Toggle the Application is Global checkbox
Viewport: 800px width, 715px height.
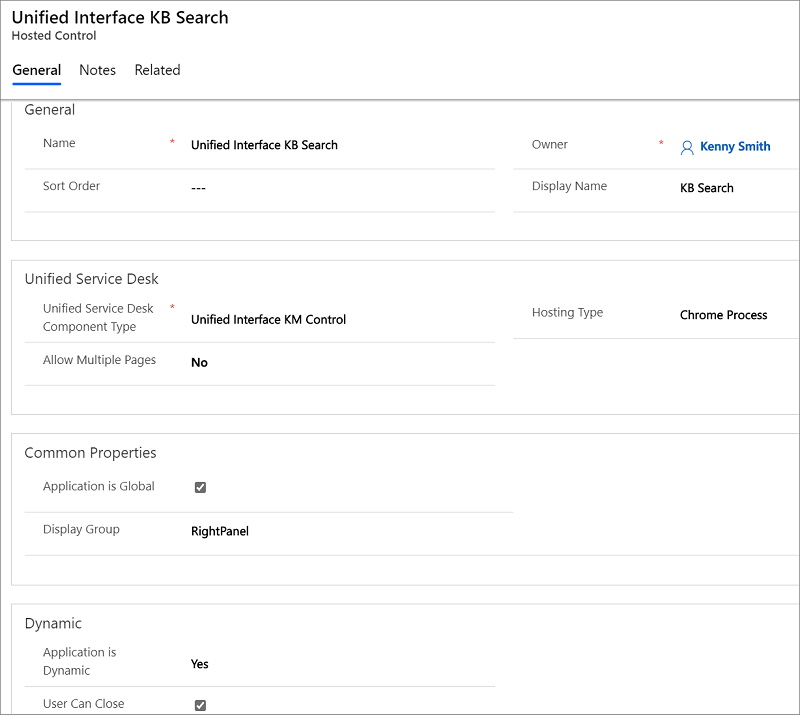[x=200, y=487]
